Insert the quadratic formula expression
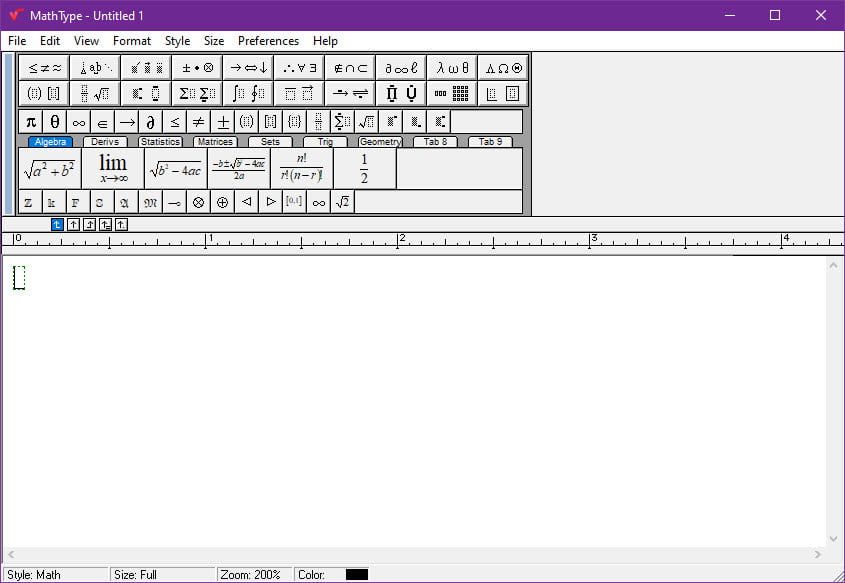845x583 pixels. tap(239, 169)
